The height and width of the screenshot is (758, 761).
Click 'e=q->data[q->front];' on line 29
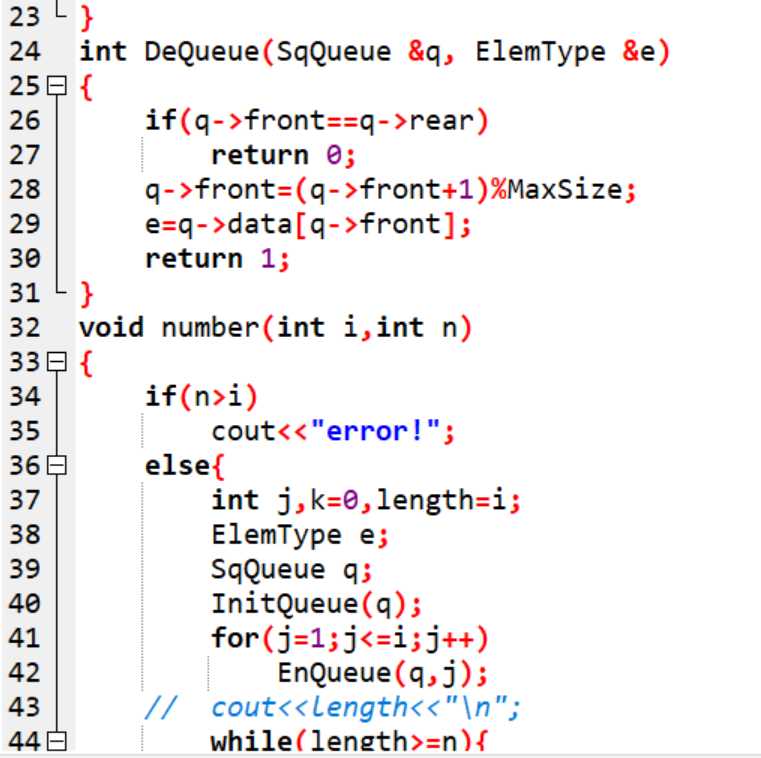pos(308,226)
